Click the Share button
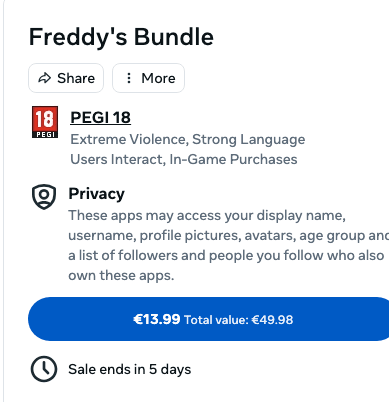 66,78
